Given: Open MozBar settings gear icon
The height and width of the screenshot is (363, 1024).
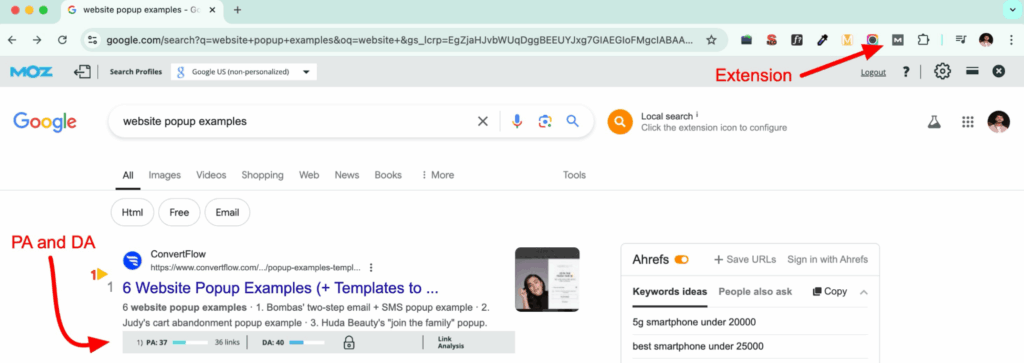Looking at the screenshot, I should (x=942, y=72).
